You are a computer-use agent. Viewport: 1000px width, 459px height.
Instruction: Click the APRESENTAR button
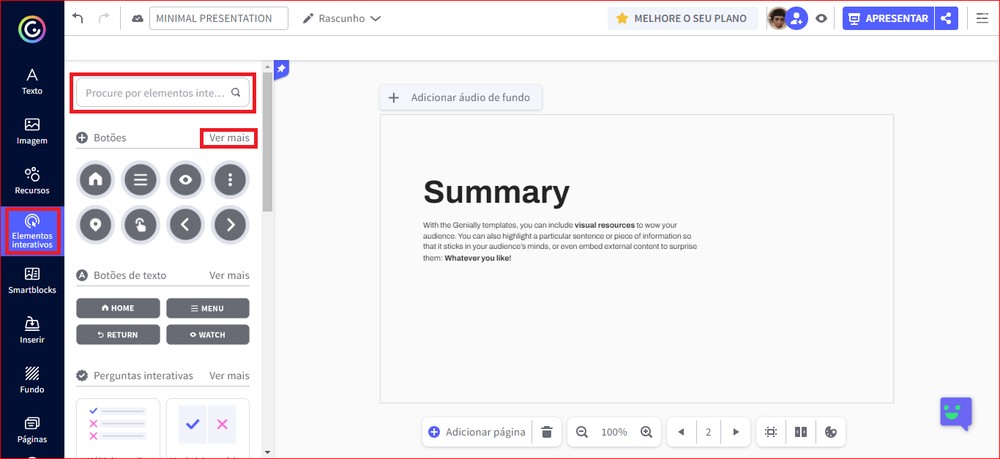pyautogui.click(x=888, y=18)
